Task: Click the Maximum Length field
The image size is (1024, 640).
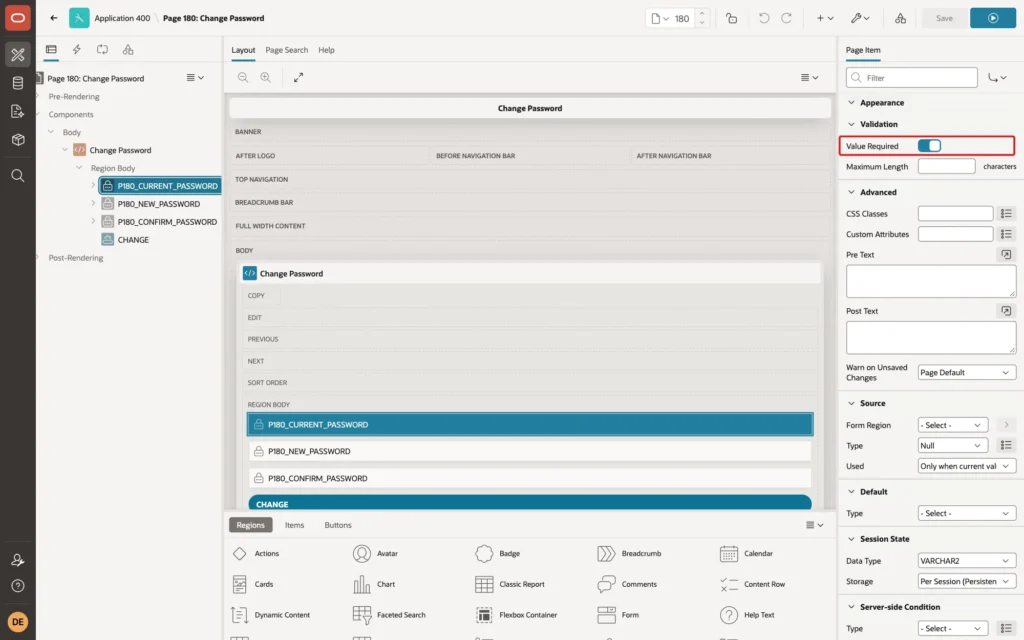Action: point(946,167)
